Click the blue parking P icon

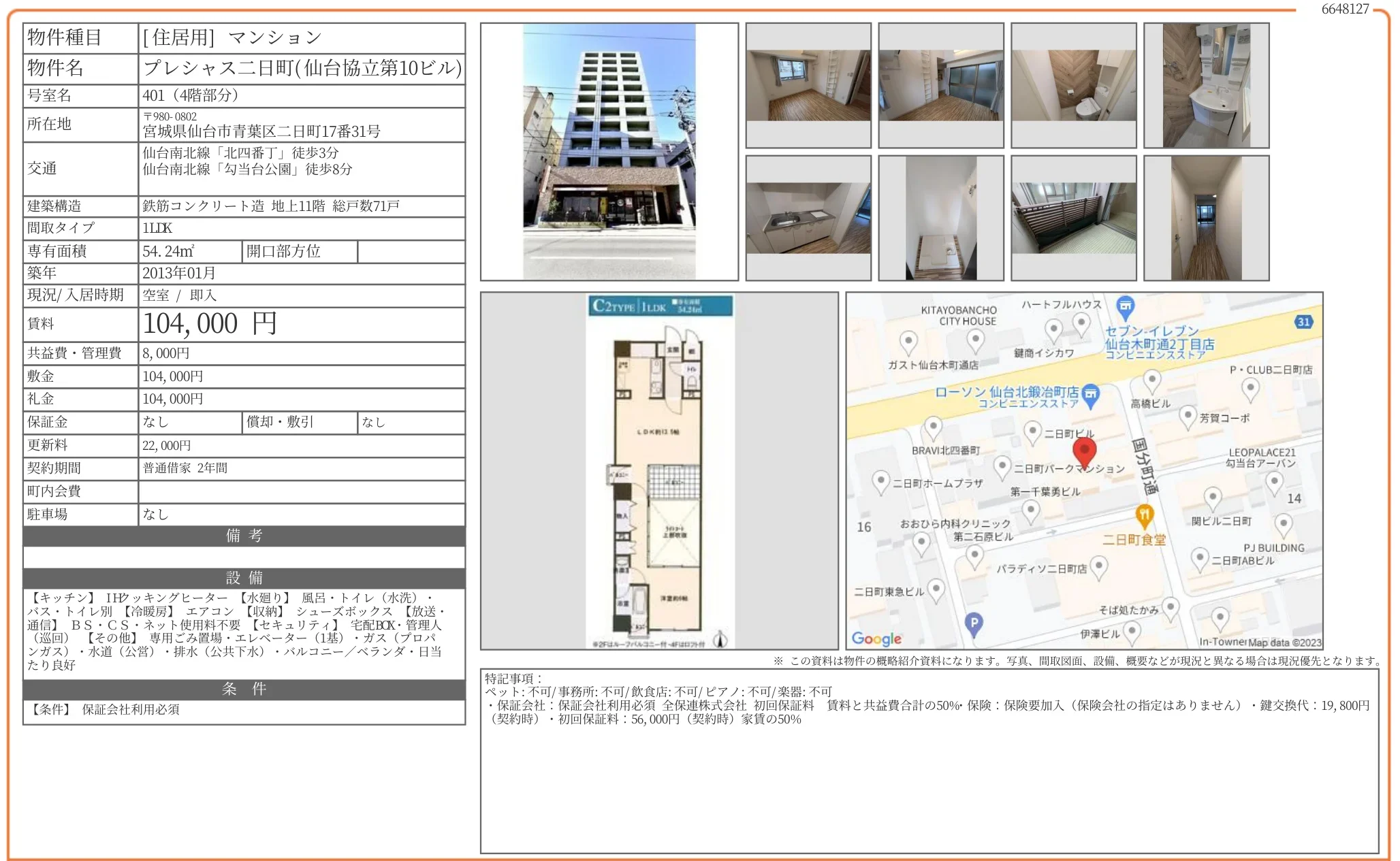pyautogui.click(x=974, y=624)
